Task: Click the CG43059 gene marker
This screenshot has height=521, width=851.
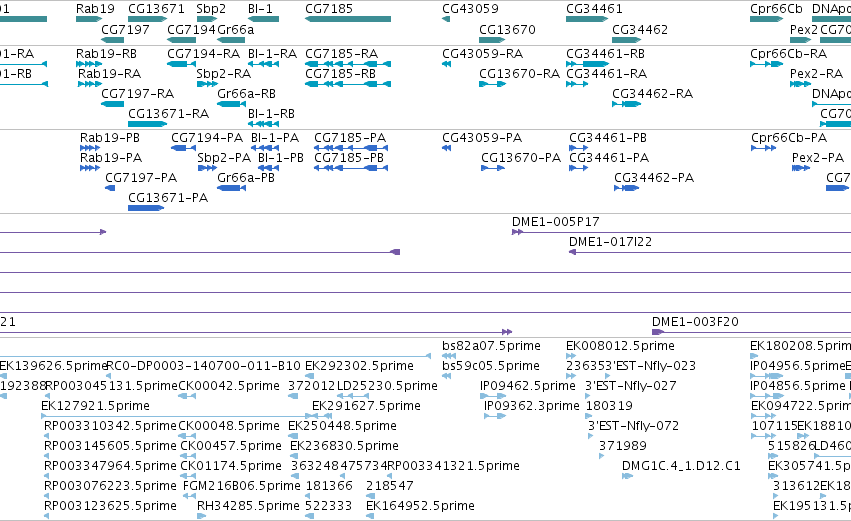Action: point(446,19)
